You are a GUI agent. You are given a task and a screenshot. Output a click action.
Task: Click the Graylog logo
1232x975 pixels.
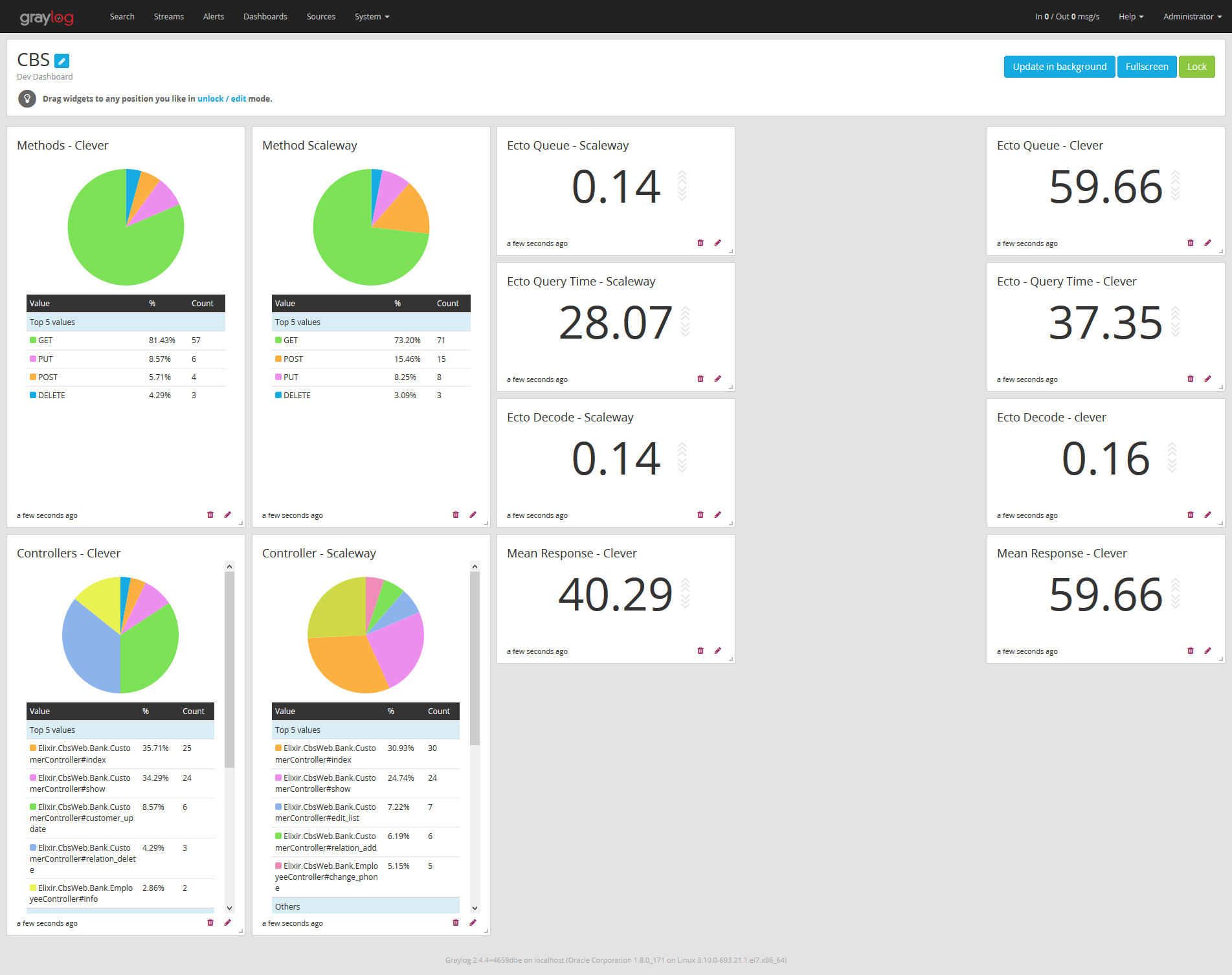[x=47, y=17]
